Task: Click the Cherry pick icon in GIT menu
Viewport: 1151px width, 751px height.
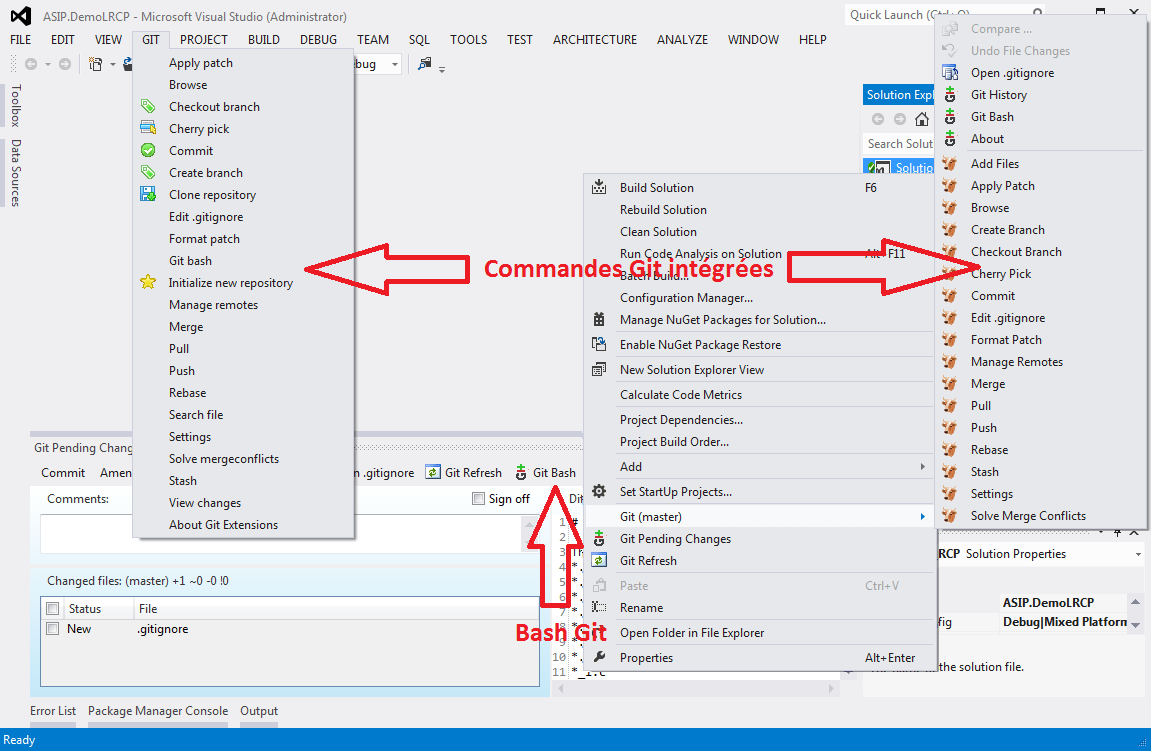Action: point(148,129)
